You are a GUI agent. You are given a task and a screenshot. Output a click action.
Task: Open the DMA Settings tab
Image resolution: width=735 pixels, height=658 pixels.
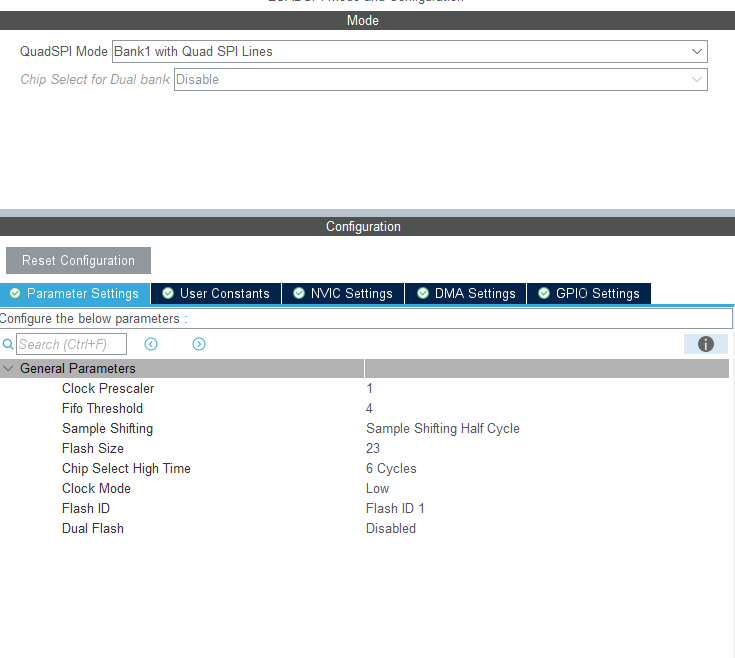pos(466,293)
